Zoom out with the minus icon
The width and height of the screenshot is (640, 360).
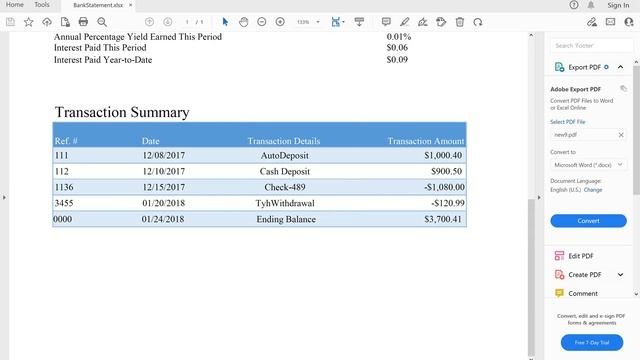pyautogui.click(x=262, y=22)
